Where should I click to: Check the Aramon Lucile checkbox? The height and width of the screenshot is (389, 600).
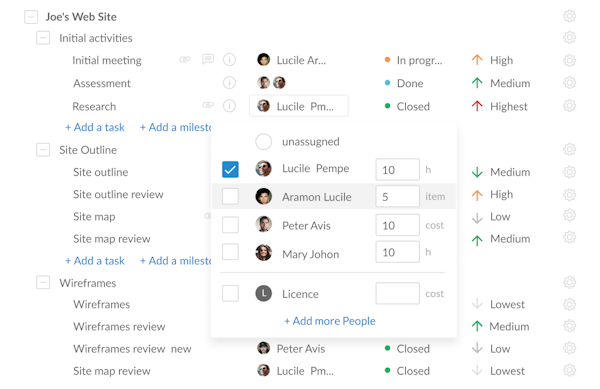pyautogui.click(x=230, y=196)
